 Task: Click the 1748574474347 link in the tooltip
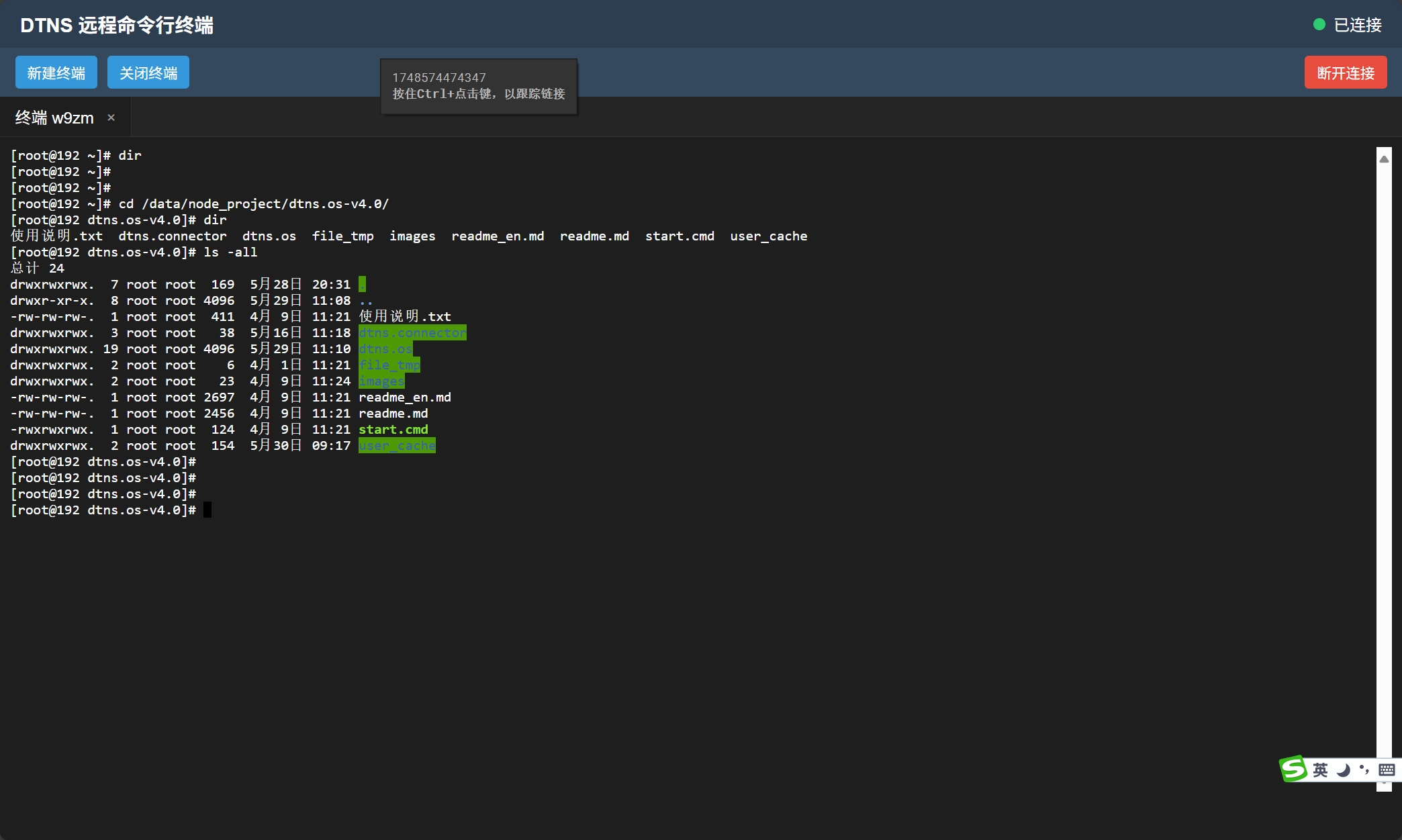click(439, 78)
